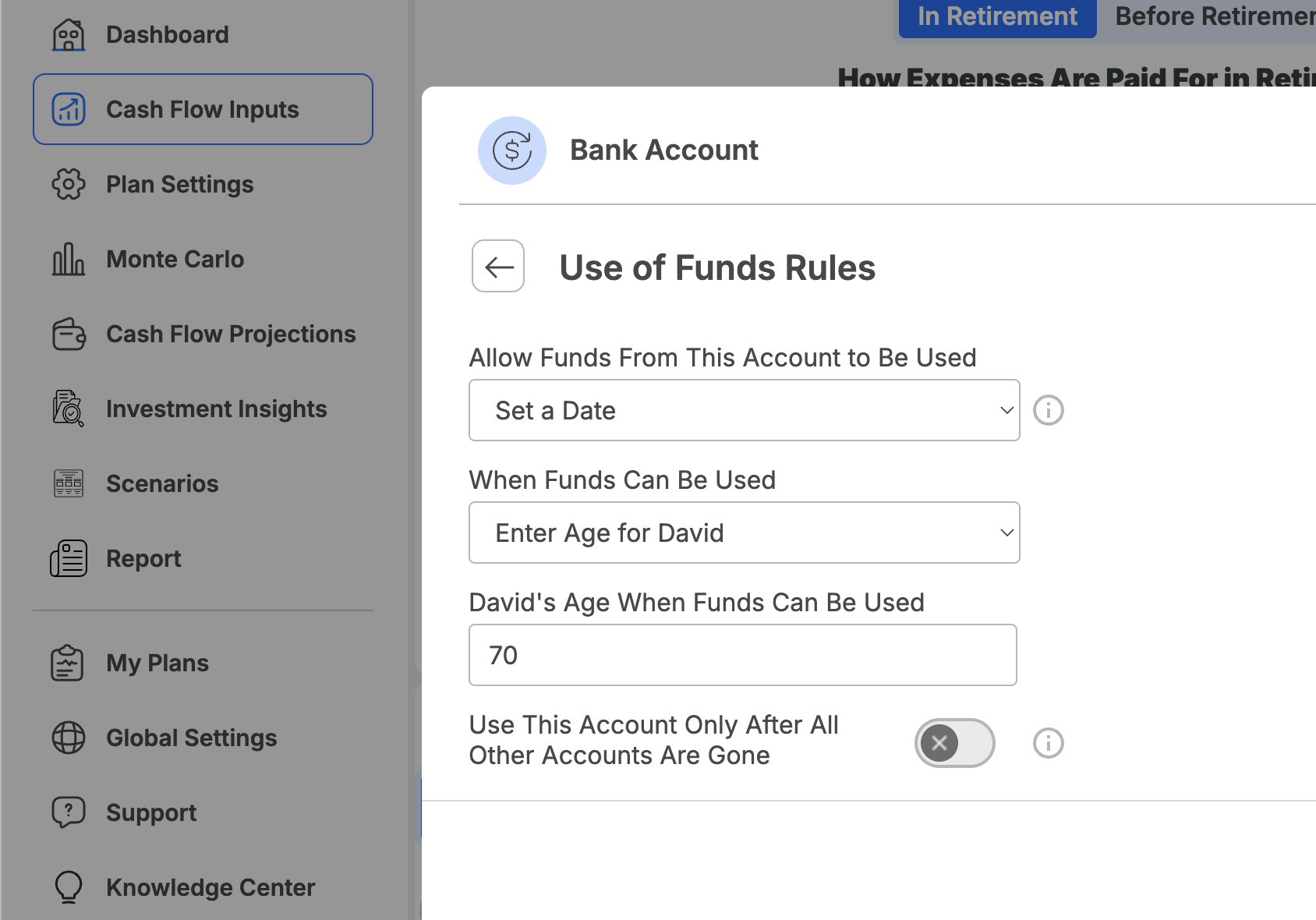Expand the Allow Funds From This Account dropdown
The height and width of the screenshot is (920, 1316).
pos(745,410)
